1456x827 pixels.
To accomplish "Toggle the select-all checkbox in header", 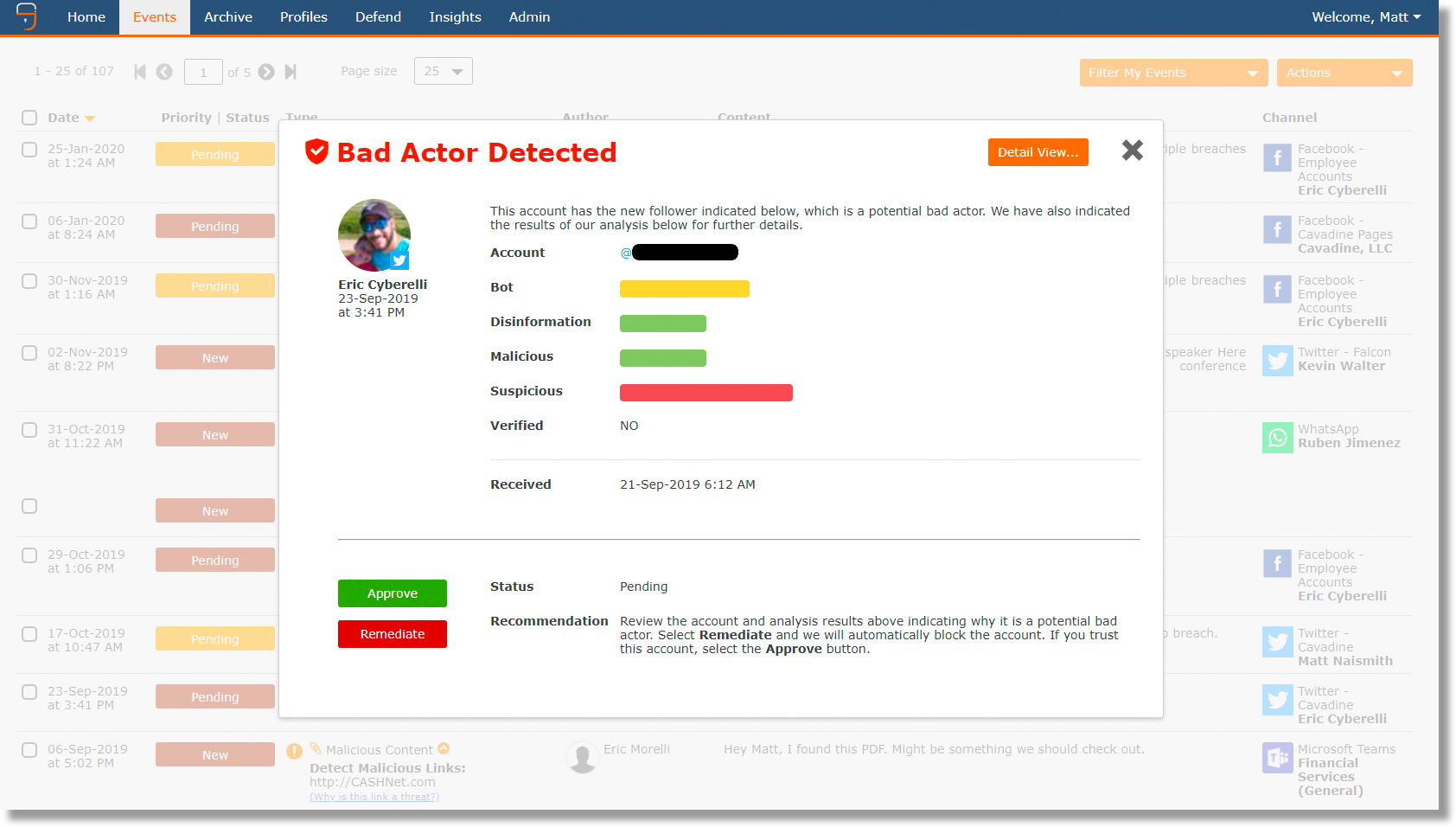I will tap(29, 118).
